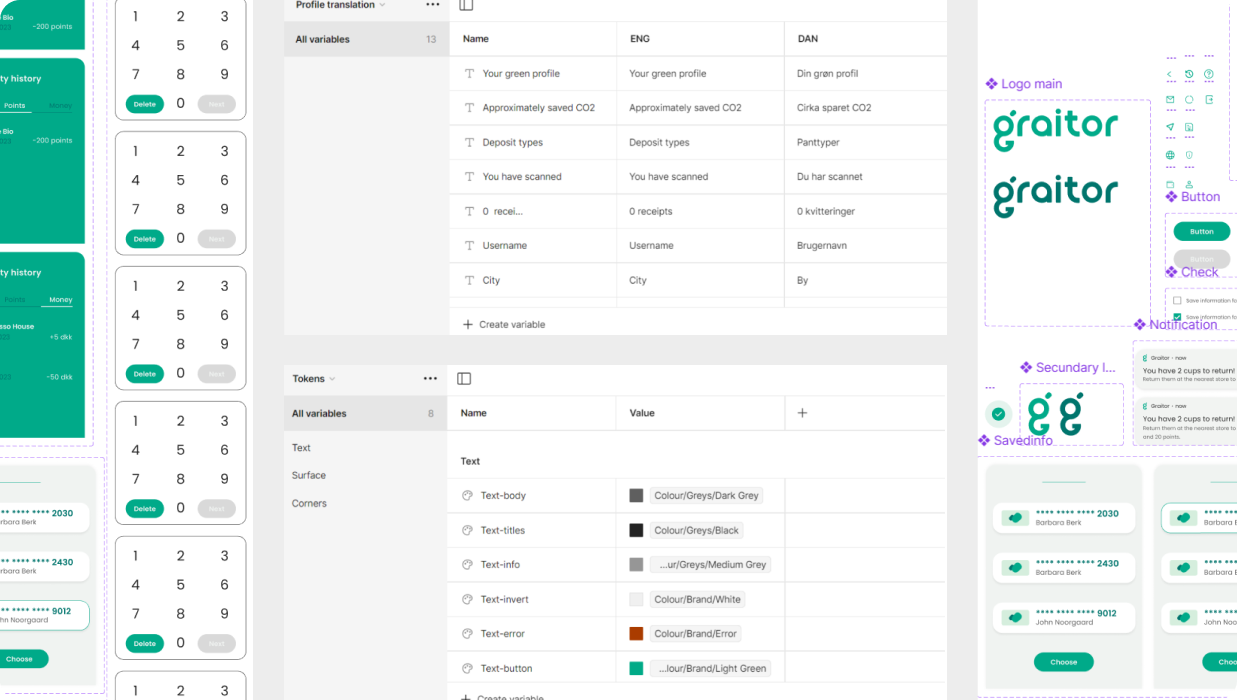Click the help question mark icon
The height and width of the screenshot is (700, 1237).
(x=1209, y=74)
